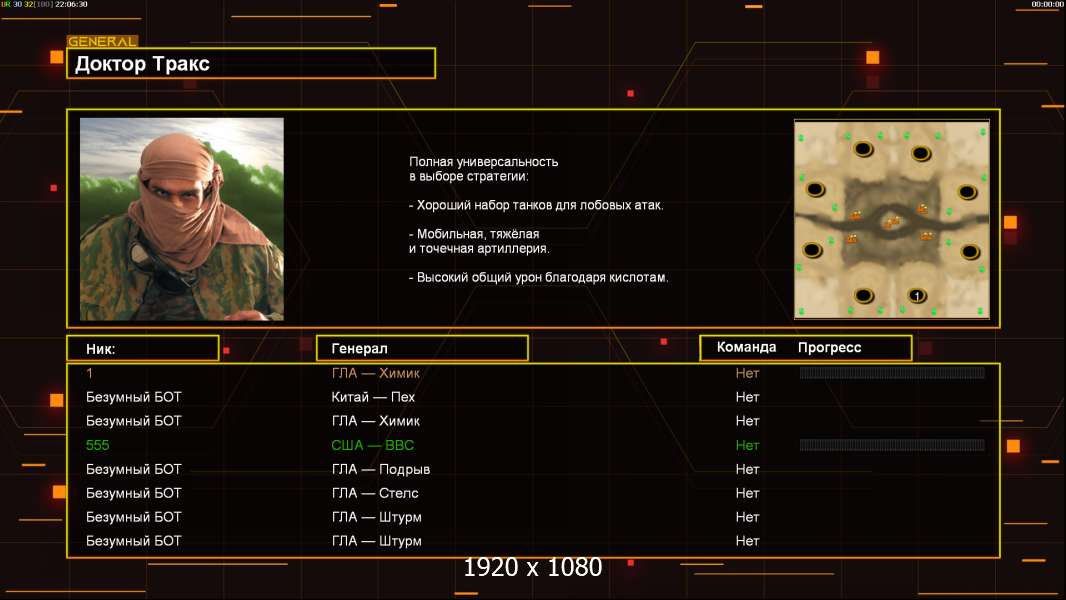1066x600 pixels.
Task: Click the Доктор Тракс portrait image
Action: 182,219
